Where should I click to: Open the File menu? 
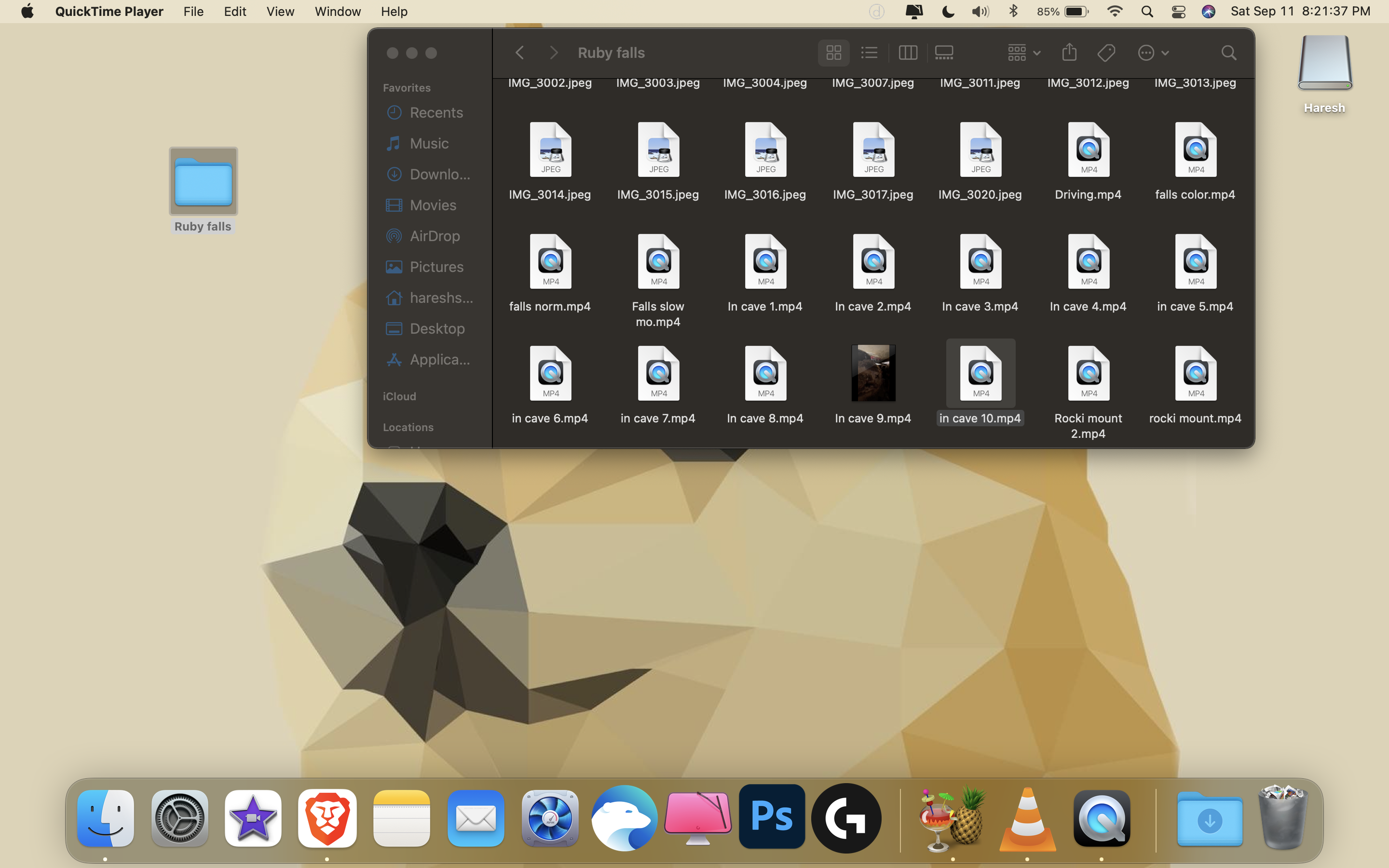(x=193, y=12)
